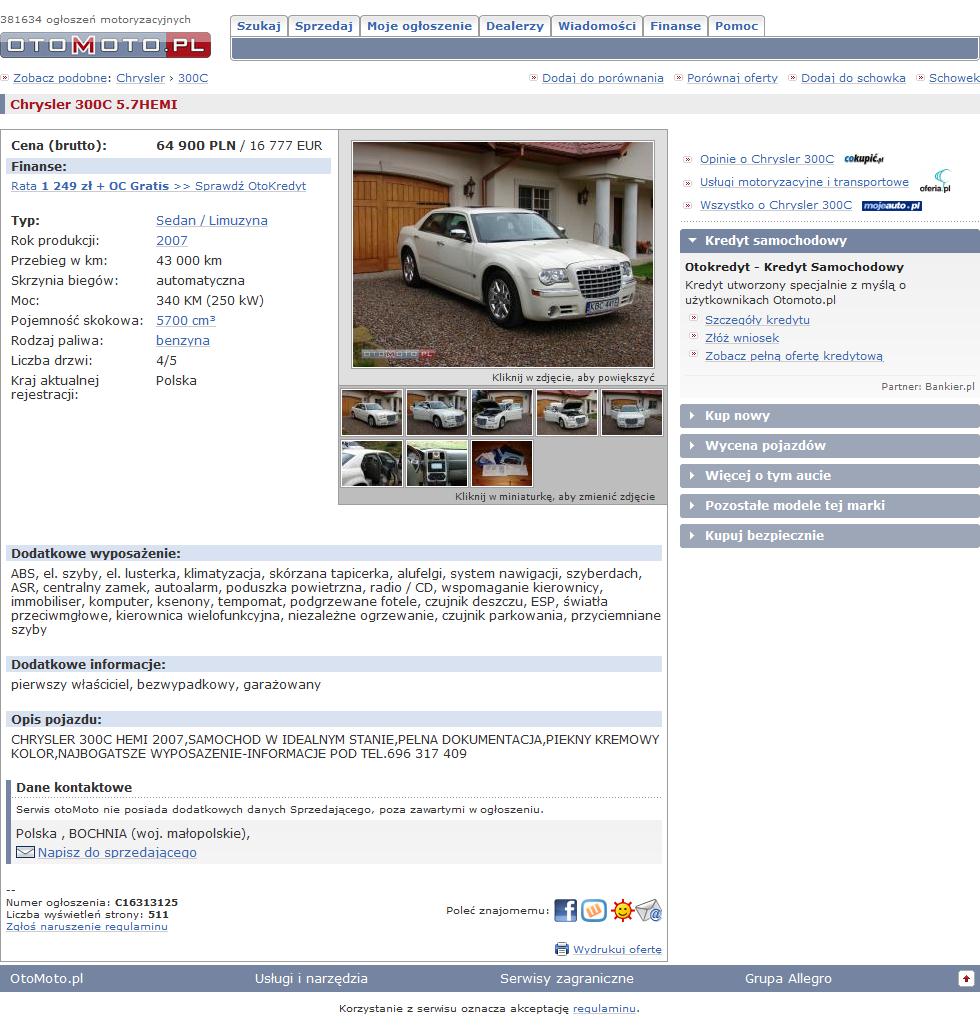Expand Więcej o tym aucie section
The height and width of the screenshot is (1034, 980).
[x=830, y=476]
